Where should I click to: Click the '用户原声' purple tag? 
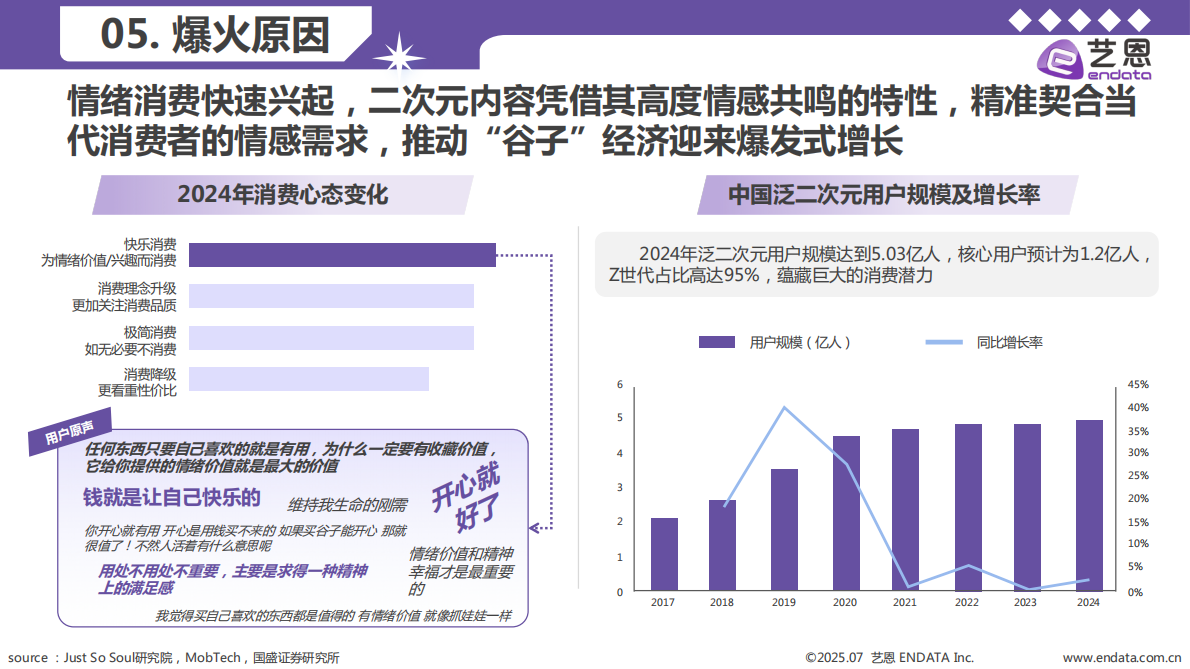(x=70, y=432)
